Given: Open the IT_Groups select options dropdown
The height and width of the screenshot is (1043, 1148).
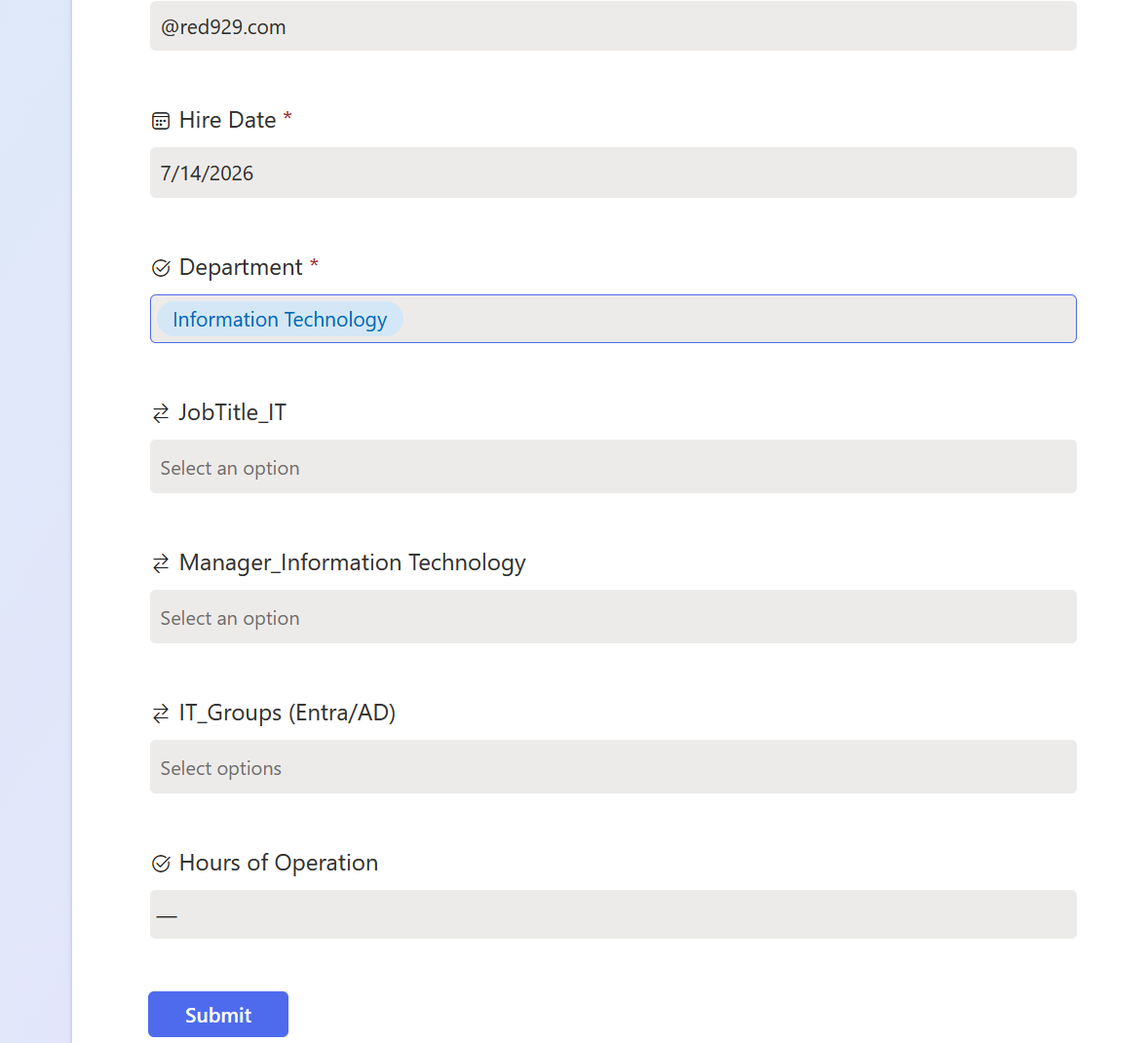Looking at the screenshot, I should 613,767.
